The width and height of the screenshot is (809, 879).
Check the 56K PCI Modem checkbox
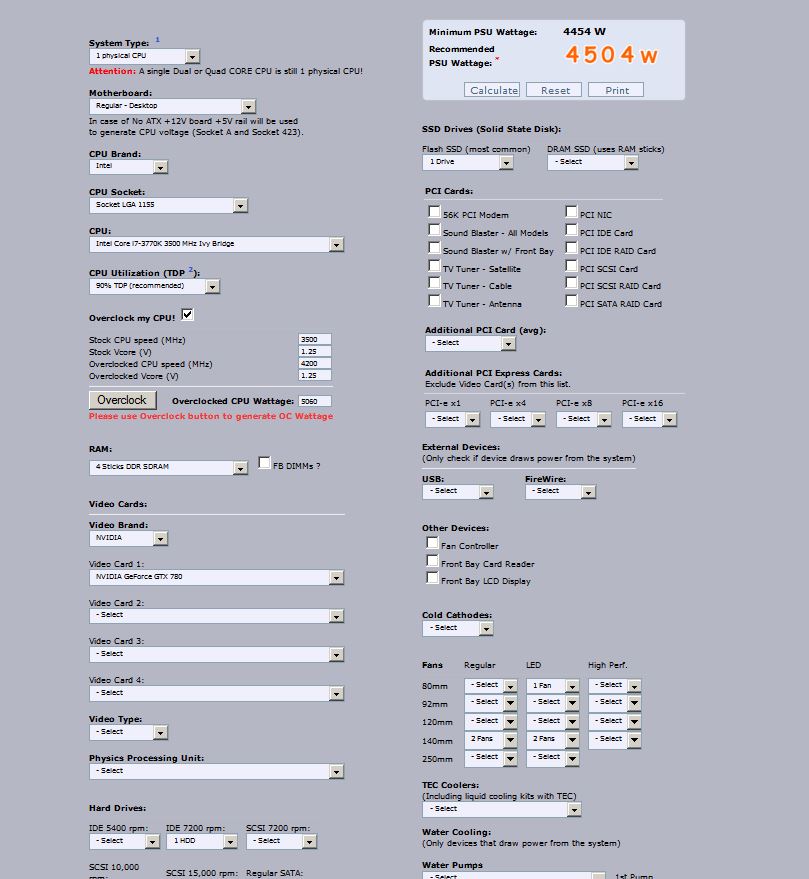tap(434, 211)
